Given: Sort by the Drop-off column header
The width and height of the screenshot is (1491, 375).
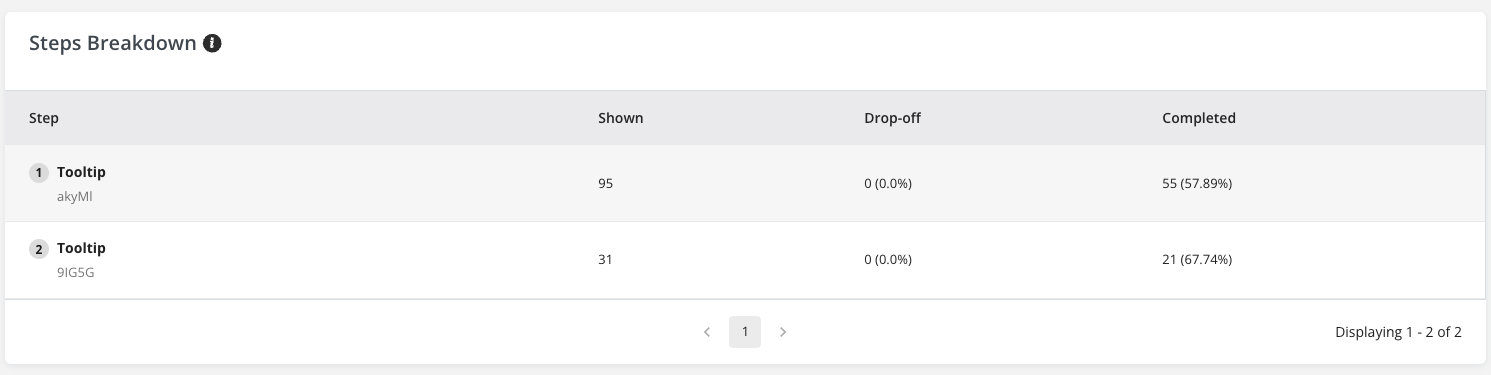Looking at the screenshot, I should [892, 118].
